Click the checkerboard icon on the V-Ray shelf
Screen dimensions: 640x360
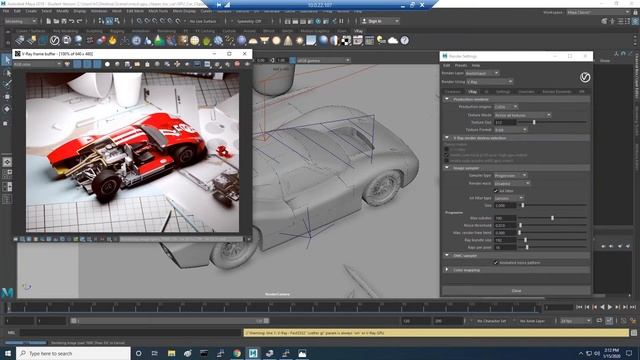[346, 40]
